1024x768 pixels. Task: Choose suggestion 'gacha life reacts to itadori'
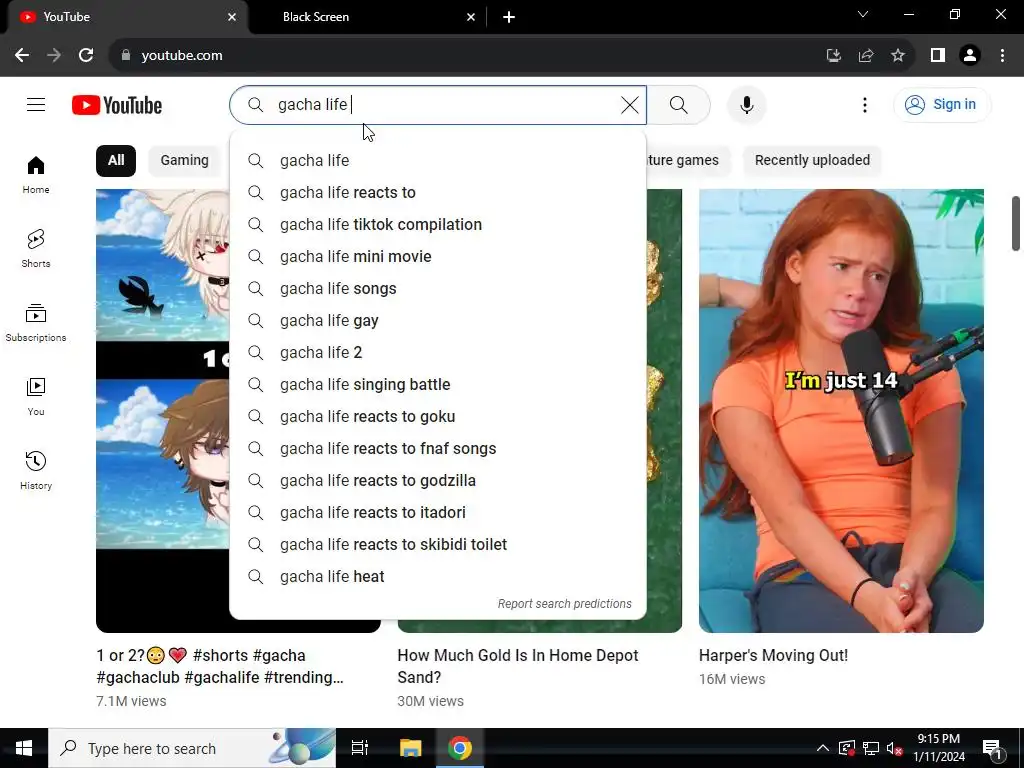(x=438, y=513)
